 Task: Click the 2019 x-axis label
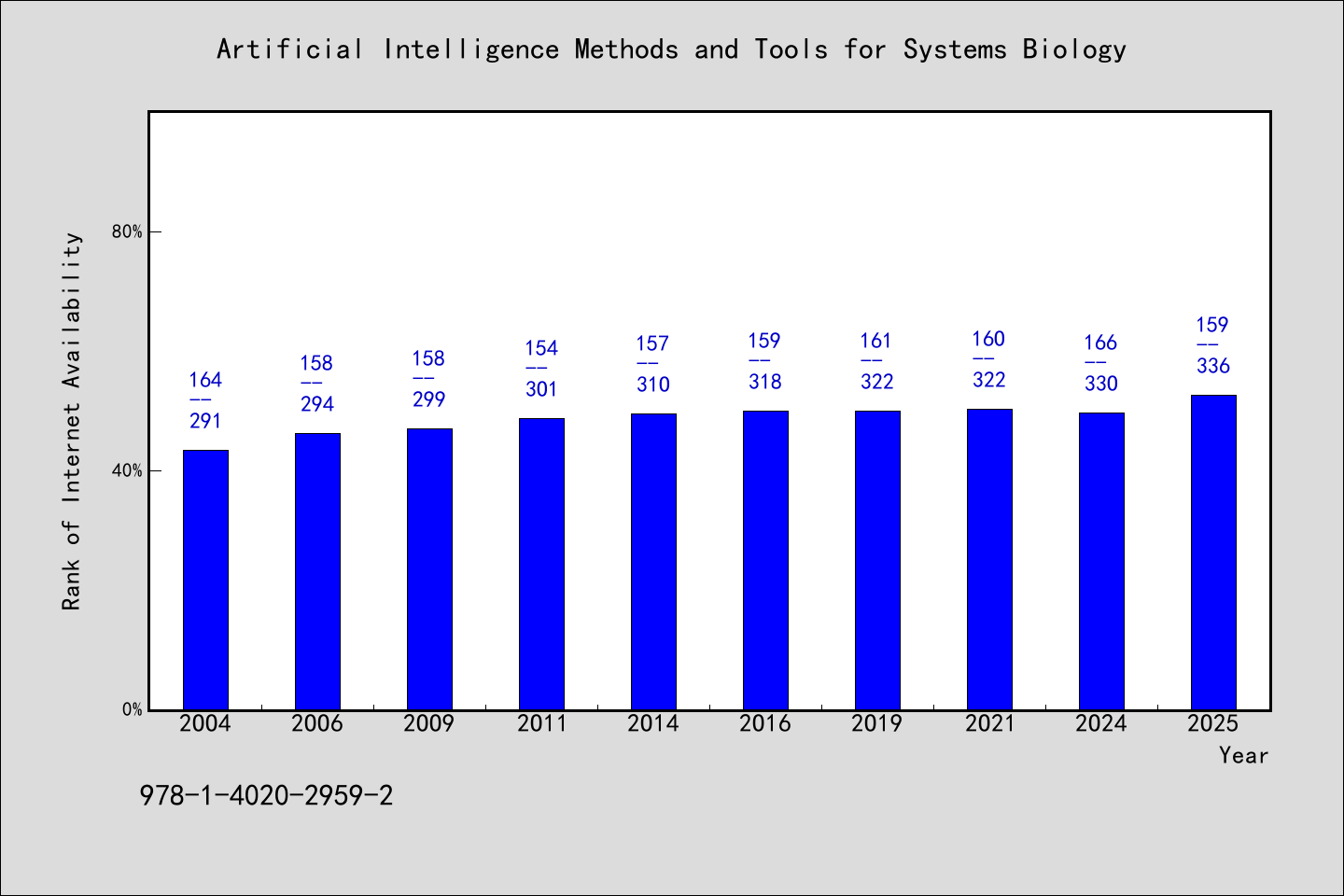877,723
